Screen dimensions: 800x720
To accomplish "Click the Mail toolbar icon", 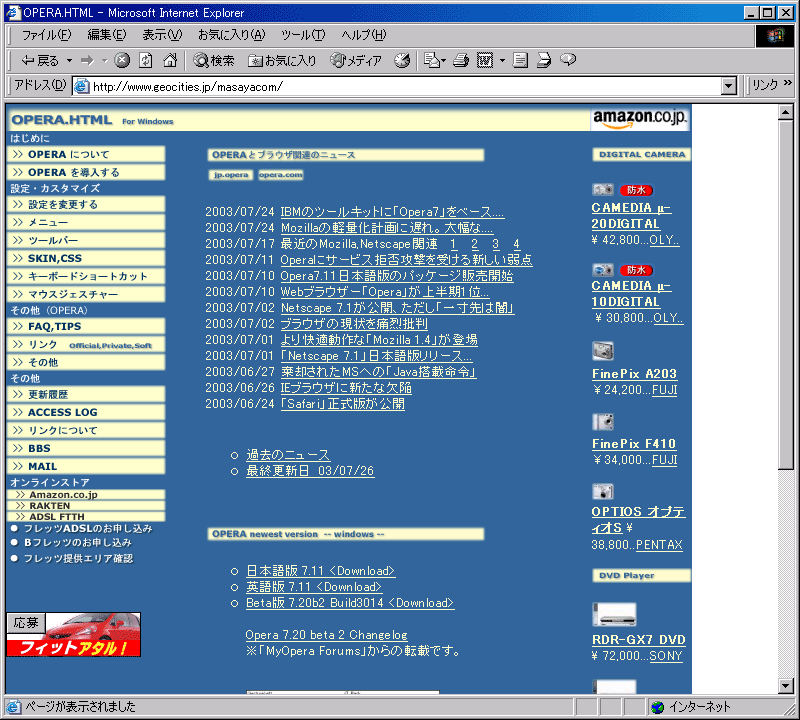I will coord(432,61).
